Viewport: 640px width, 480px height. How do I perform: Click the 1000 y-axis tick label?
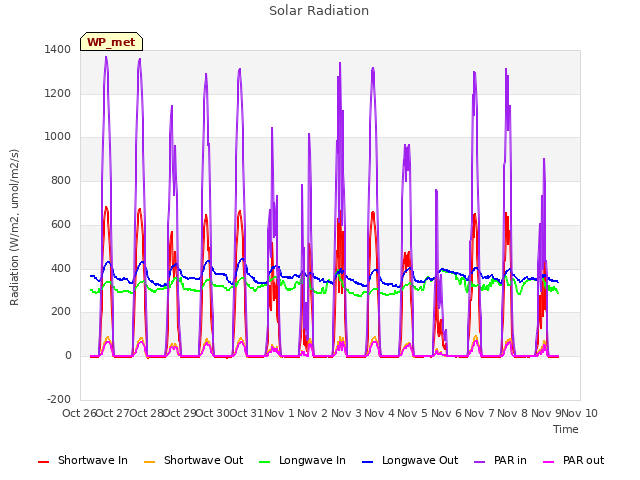(x=58, y=137)
